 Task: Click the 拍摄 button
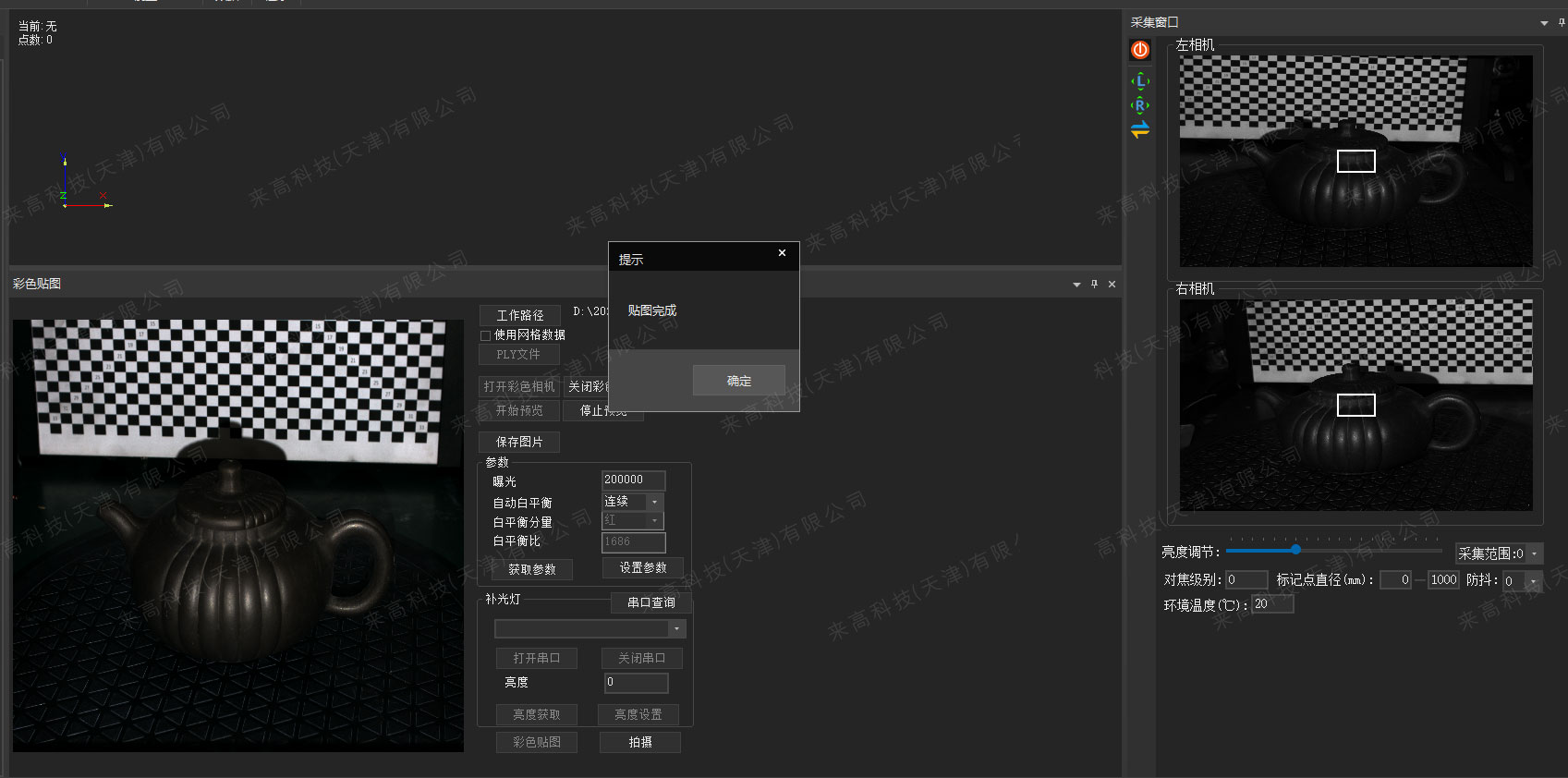click(639, 742)
